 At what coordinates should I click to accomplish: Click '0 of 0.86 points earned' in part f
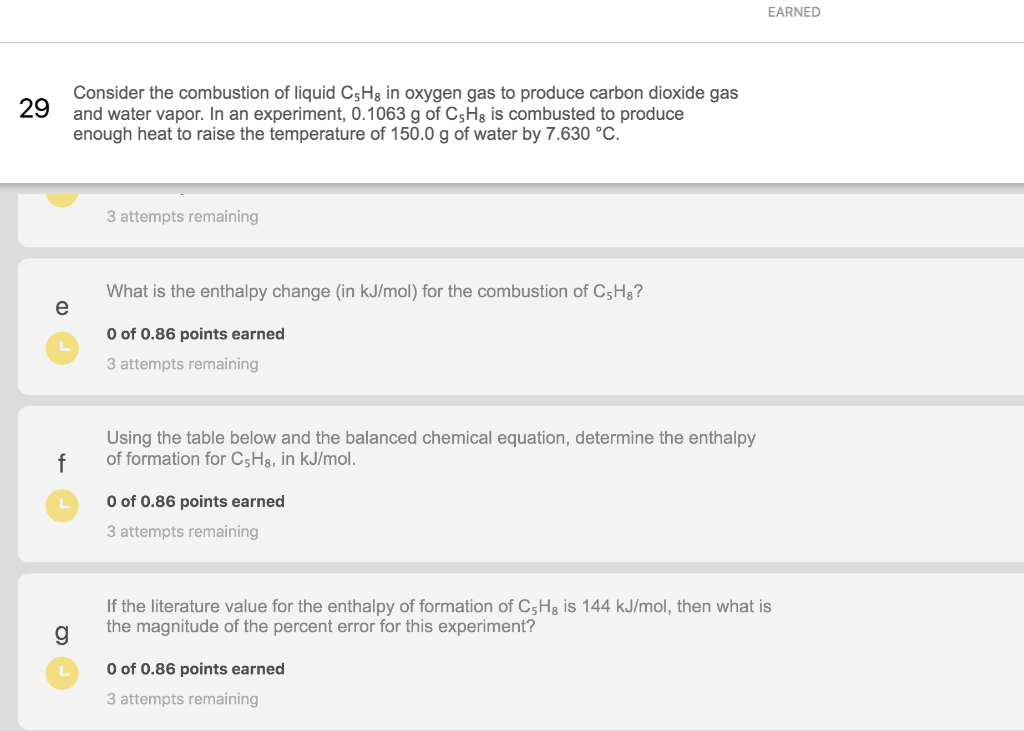[x=195, y=501]
